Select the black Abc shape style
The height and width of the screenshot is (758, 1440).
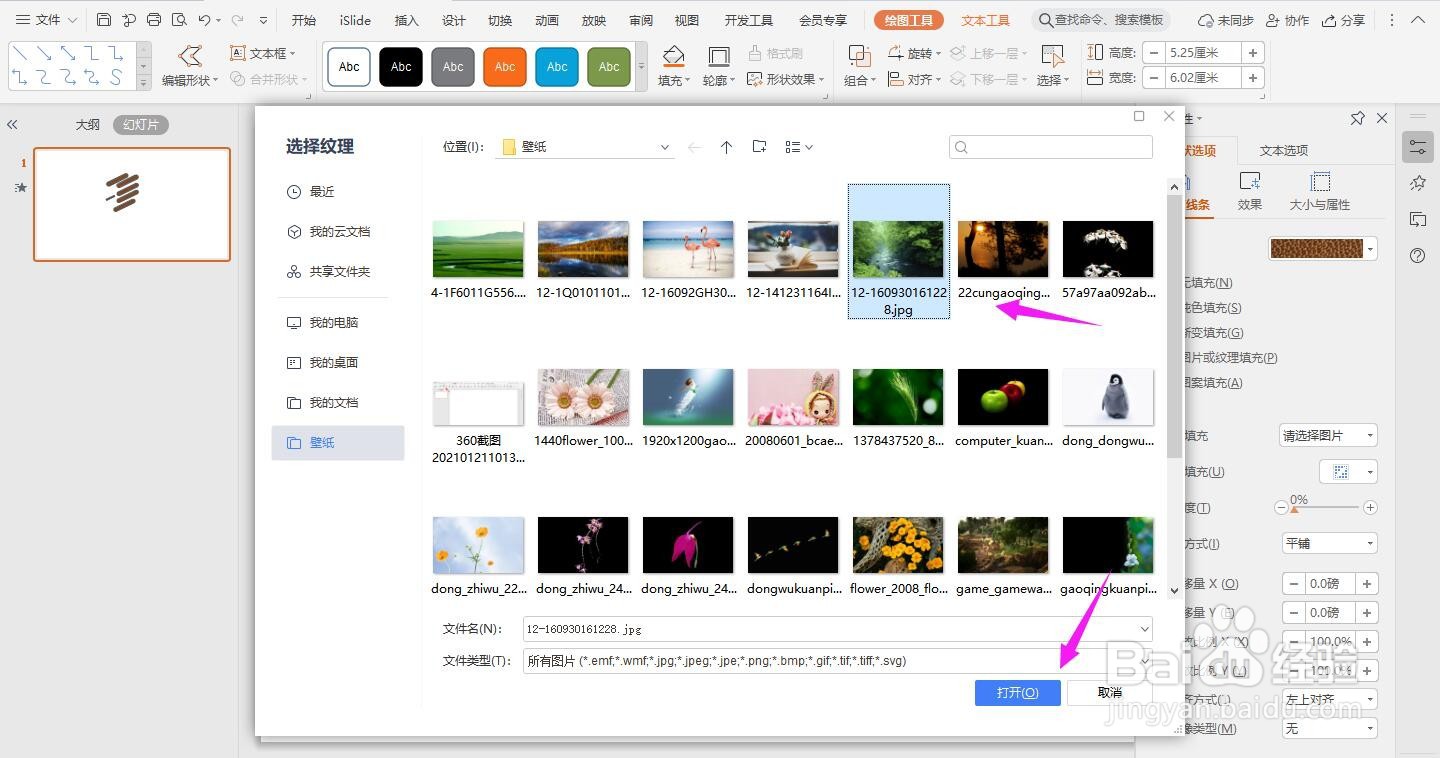tap(401, 67)
